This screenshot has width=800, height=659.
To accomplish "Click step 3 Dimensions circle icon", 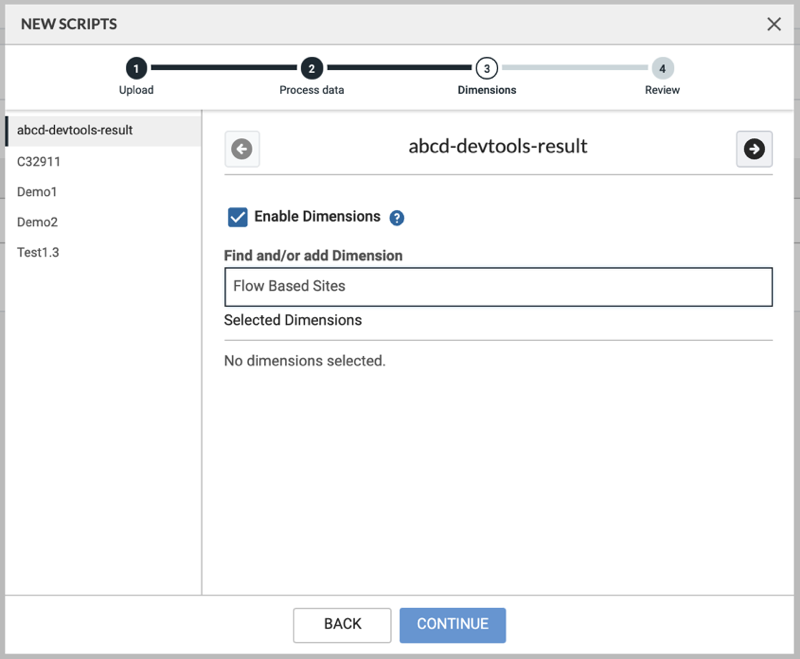I will pyautogui.click(x=487, y=68).
